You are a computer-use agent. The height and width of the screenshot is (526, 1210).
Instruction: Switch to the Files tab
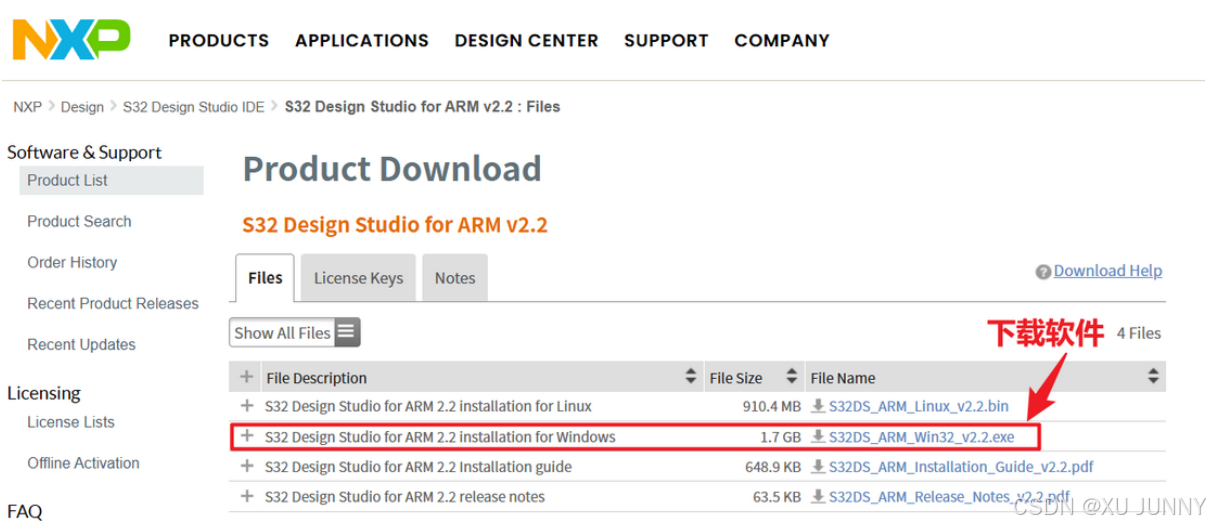pyautogui.click(x=265, y=278)
